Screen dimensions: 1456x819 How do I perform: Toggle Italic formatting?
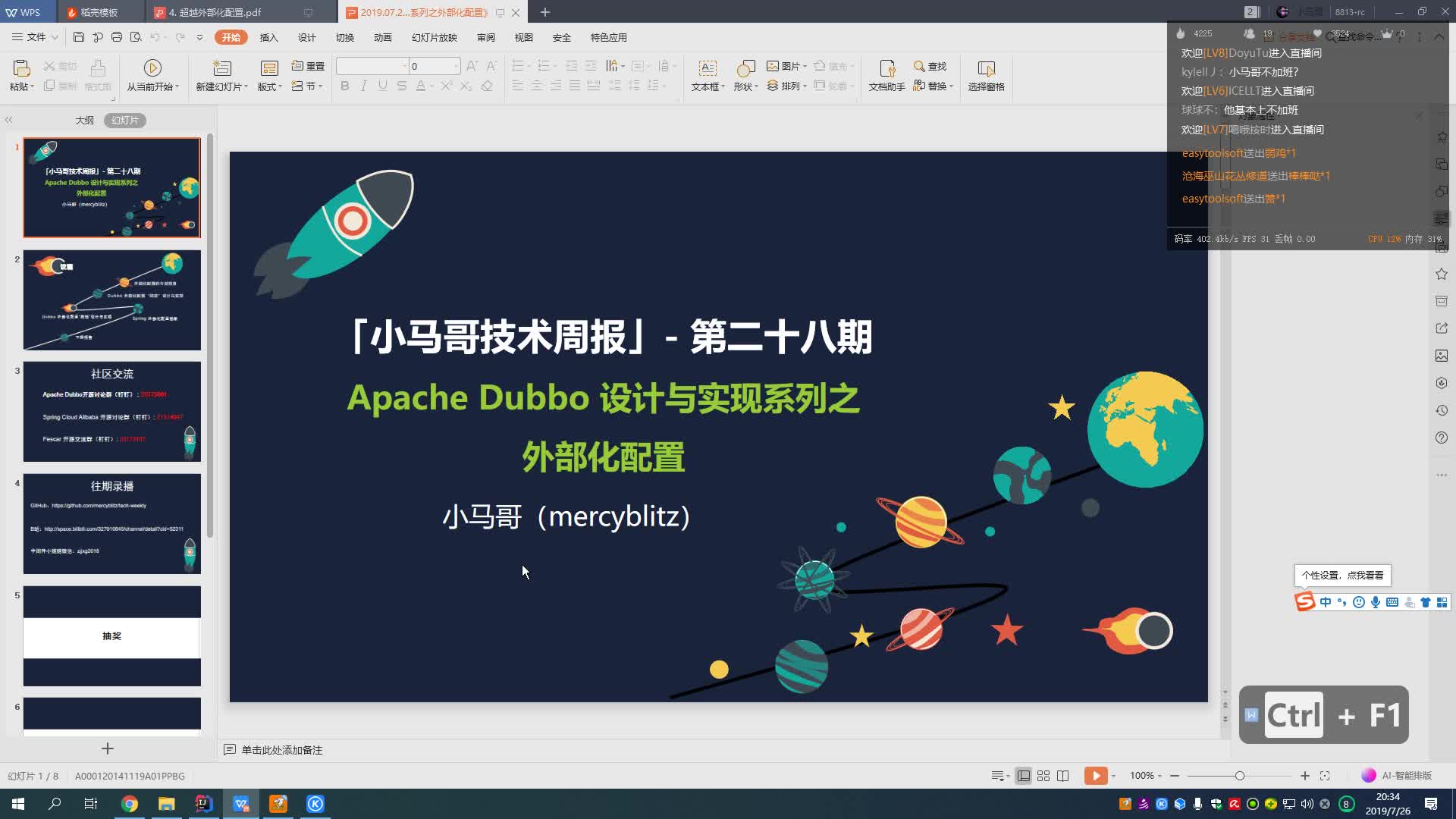point(364,86)
